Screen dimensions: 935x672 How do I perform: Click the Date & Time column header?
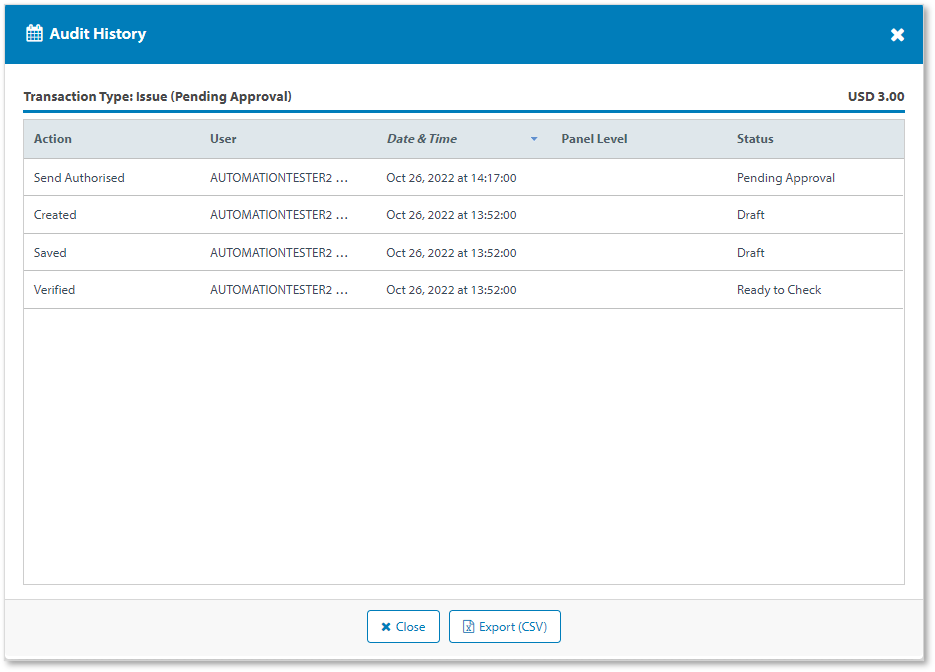pyautogui.click(x=422, y=139)
